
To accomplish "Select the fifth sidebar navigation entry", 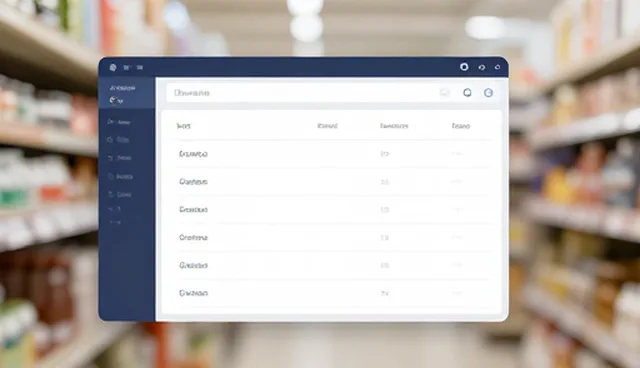I will (x=120, y=194).
